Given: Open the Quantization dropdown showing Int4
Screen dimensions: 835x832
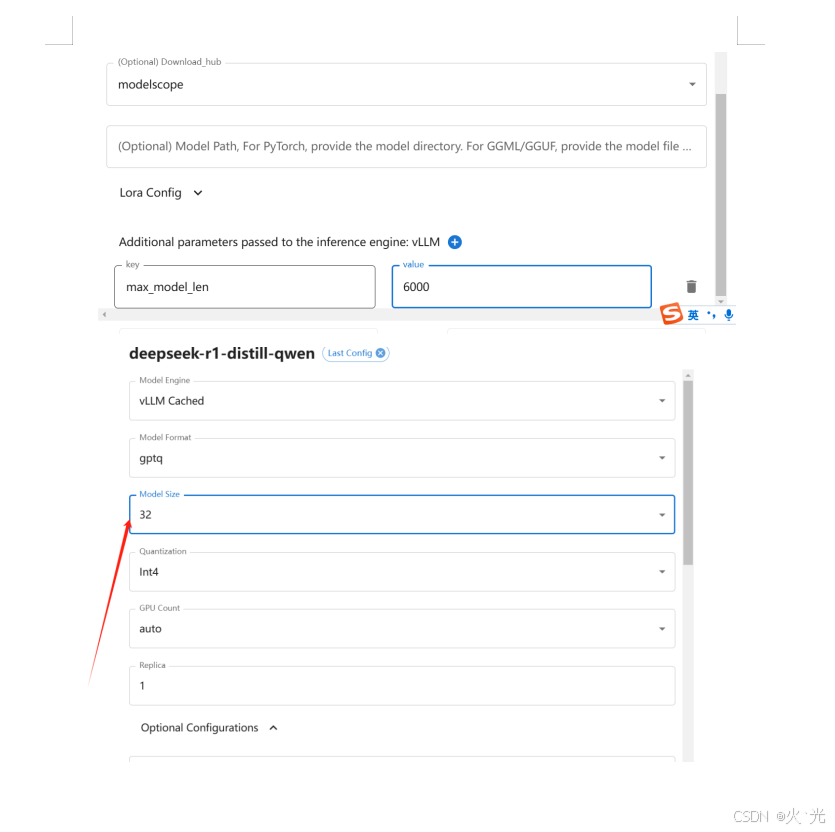Looking at the screenshot, I should tap(402, 572).
